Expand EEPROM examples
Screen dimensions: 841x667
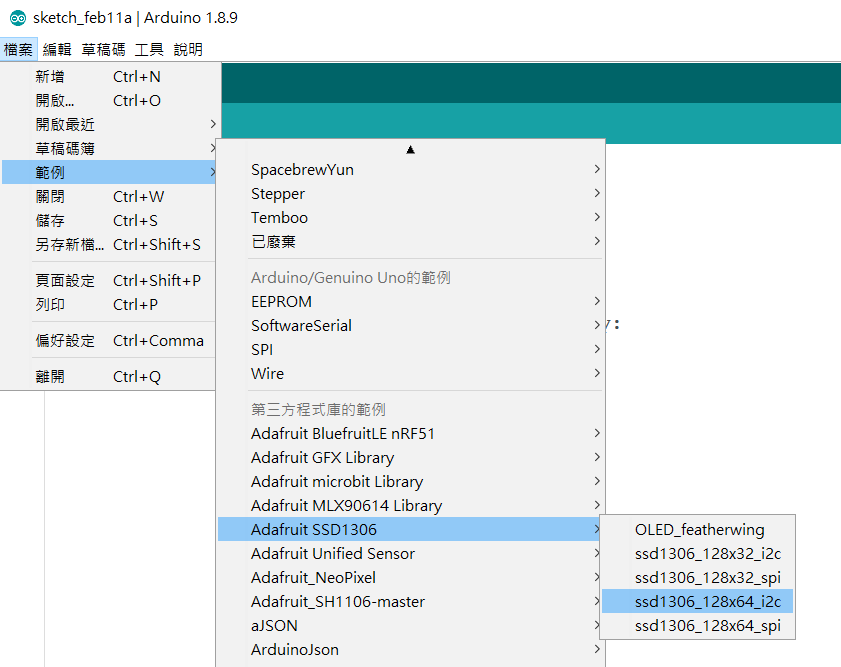(x=411, y=301)
